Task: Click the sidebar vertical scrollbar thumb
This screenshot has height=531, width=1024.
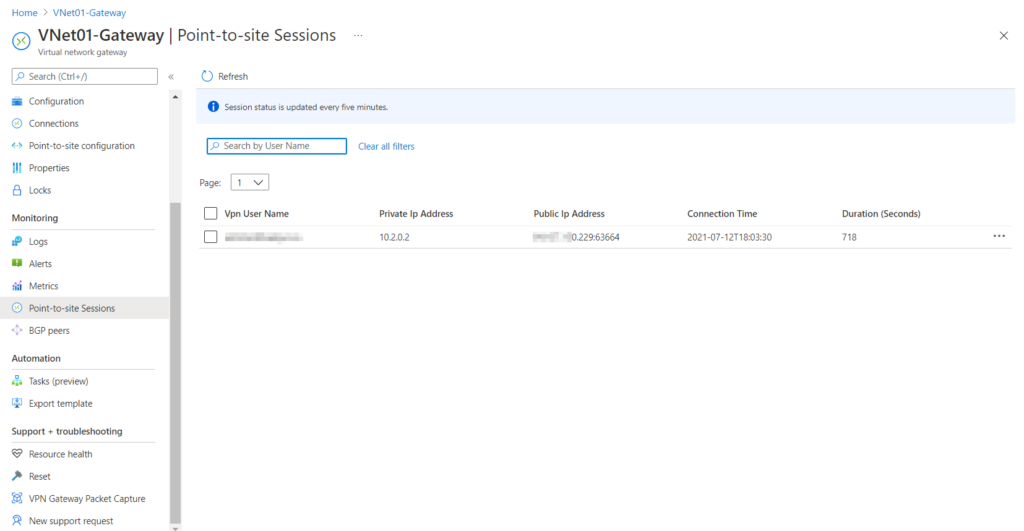Action: point(175,362)
